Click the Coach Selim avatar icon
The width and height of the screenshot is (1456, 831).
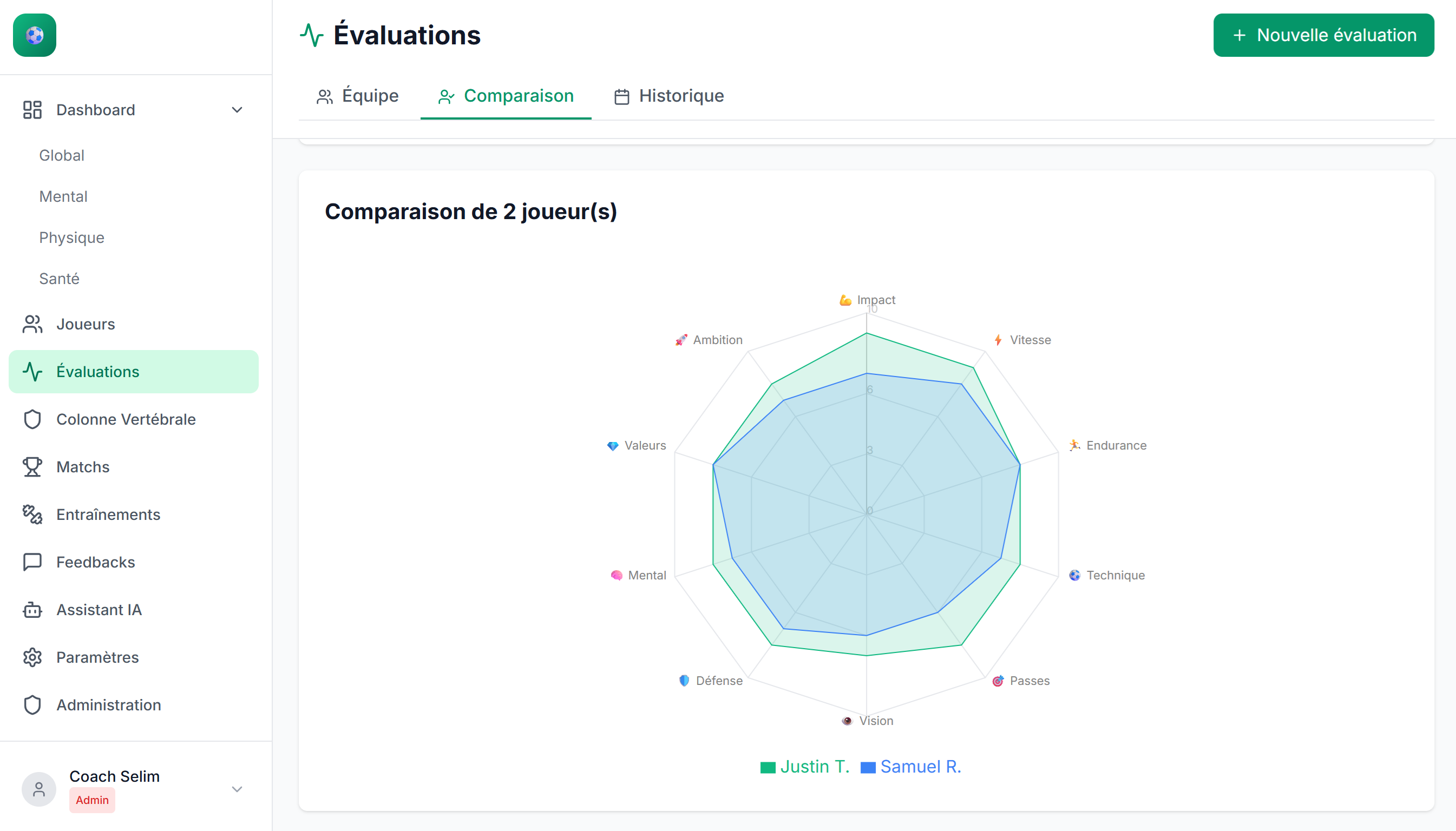pos(39,789)
